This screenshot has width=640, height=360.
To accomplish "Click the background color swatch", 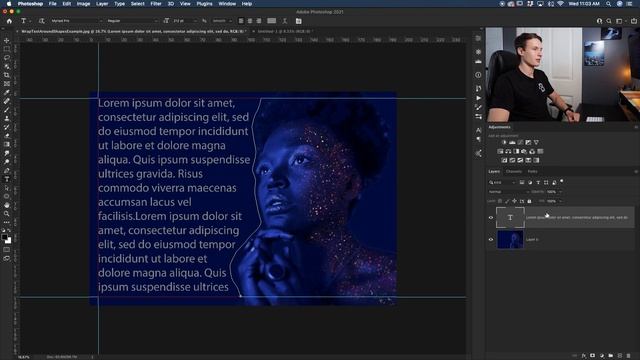I will pyautogui.click(x=9, y=241).
